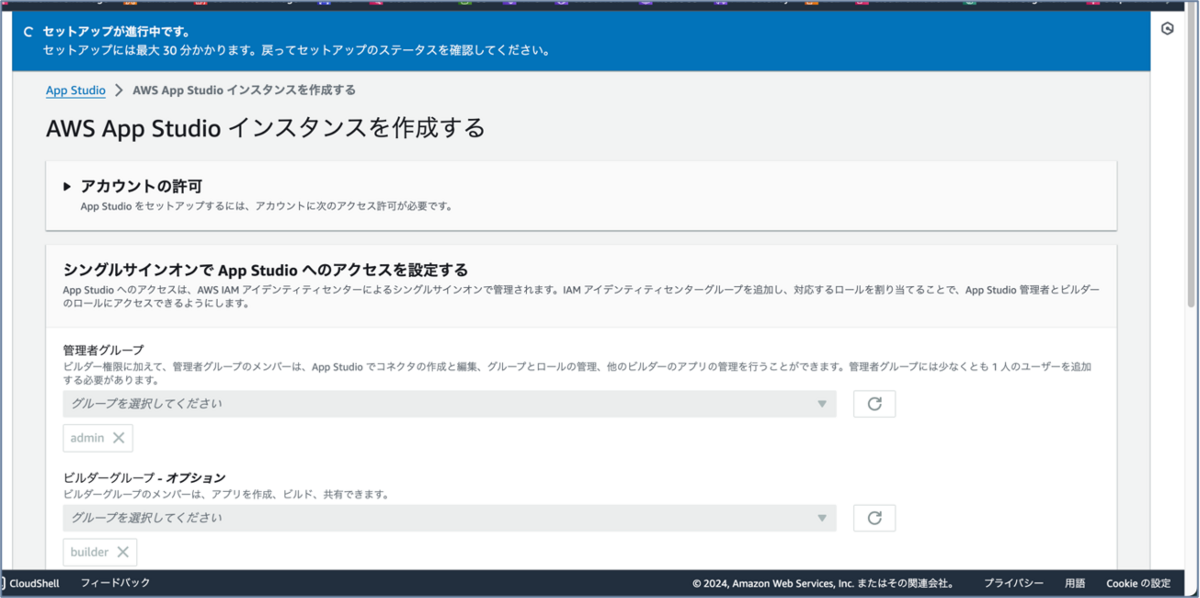This screenshot has width=1200, height=598.
Task: Open the プライバシー footer link
Action: (1013, 583)
